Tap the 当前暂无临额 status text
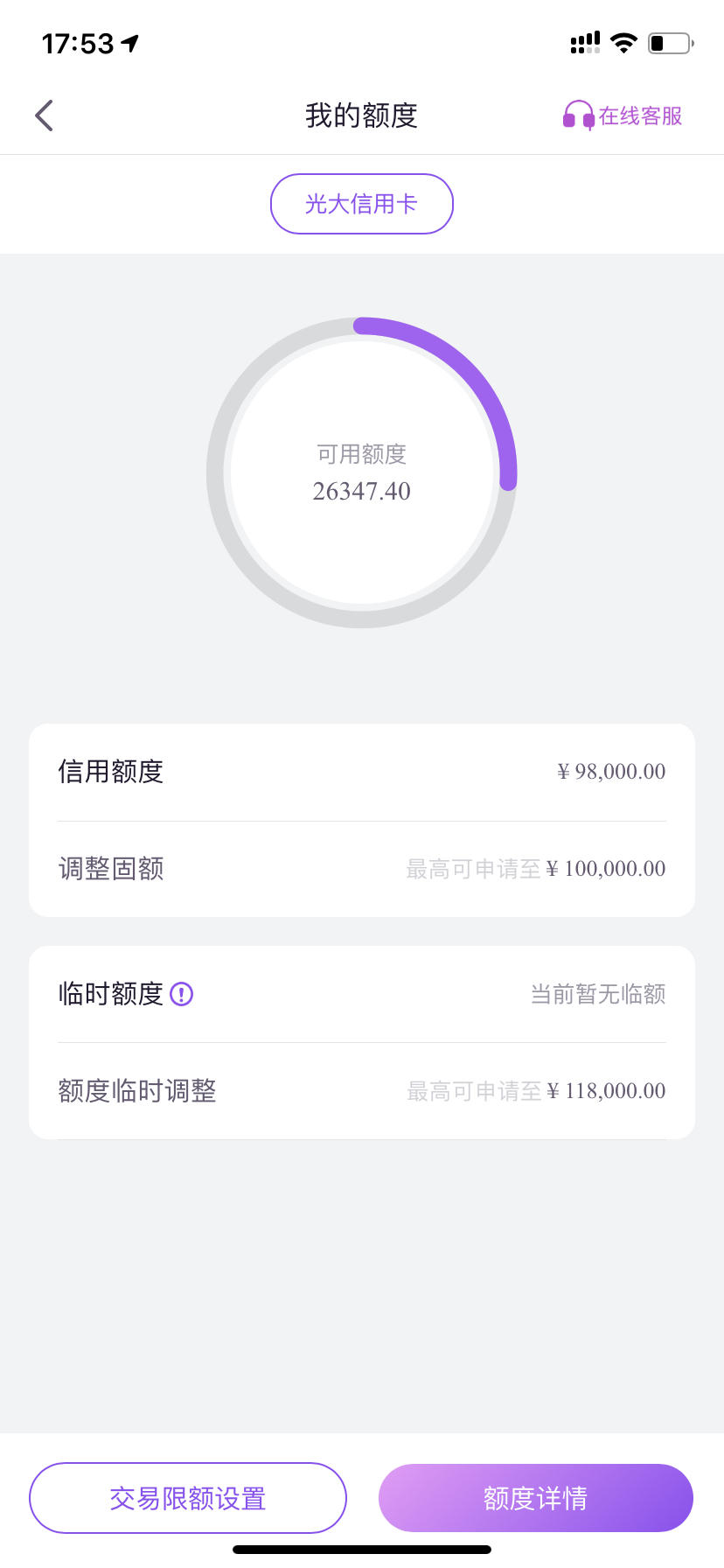724x1568 pixels. point(598,994)
